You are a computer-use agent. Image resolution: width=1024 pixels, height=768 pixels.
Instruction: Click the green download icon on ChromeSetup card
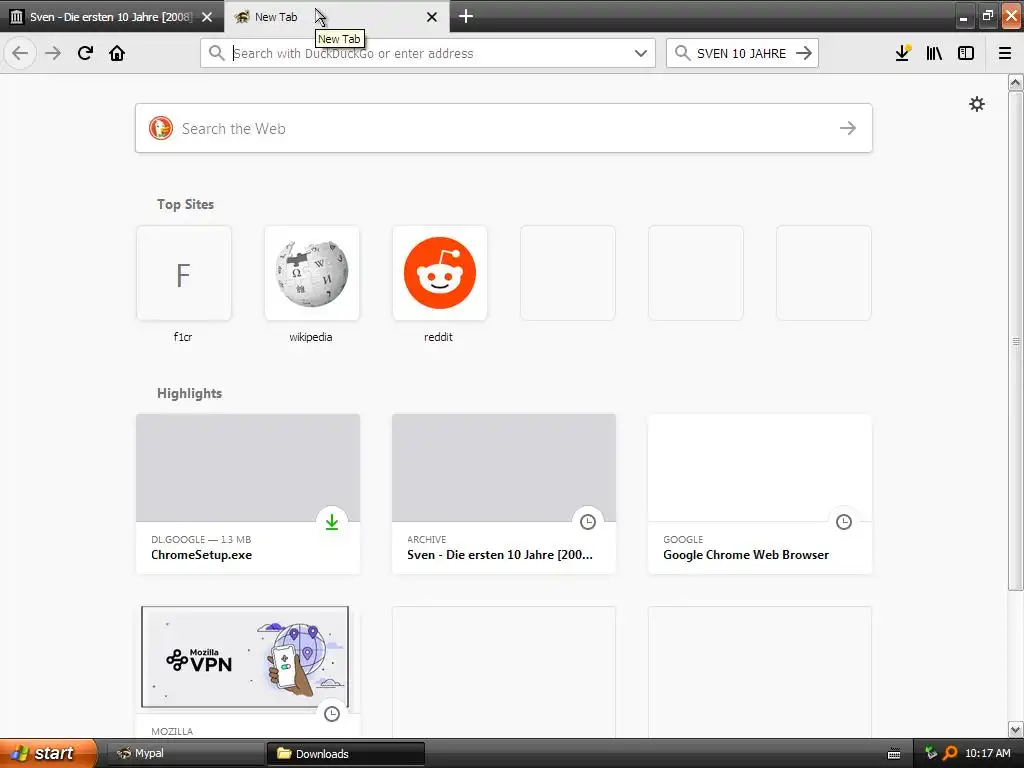332,522
